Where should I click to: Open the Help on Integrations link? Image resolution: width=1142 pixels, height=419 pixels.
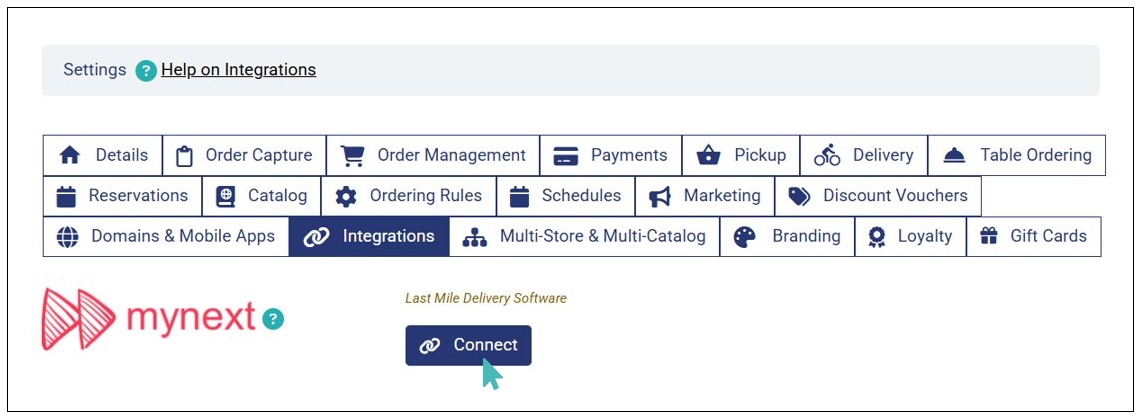point(238,70)
